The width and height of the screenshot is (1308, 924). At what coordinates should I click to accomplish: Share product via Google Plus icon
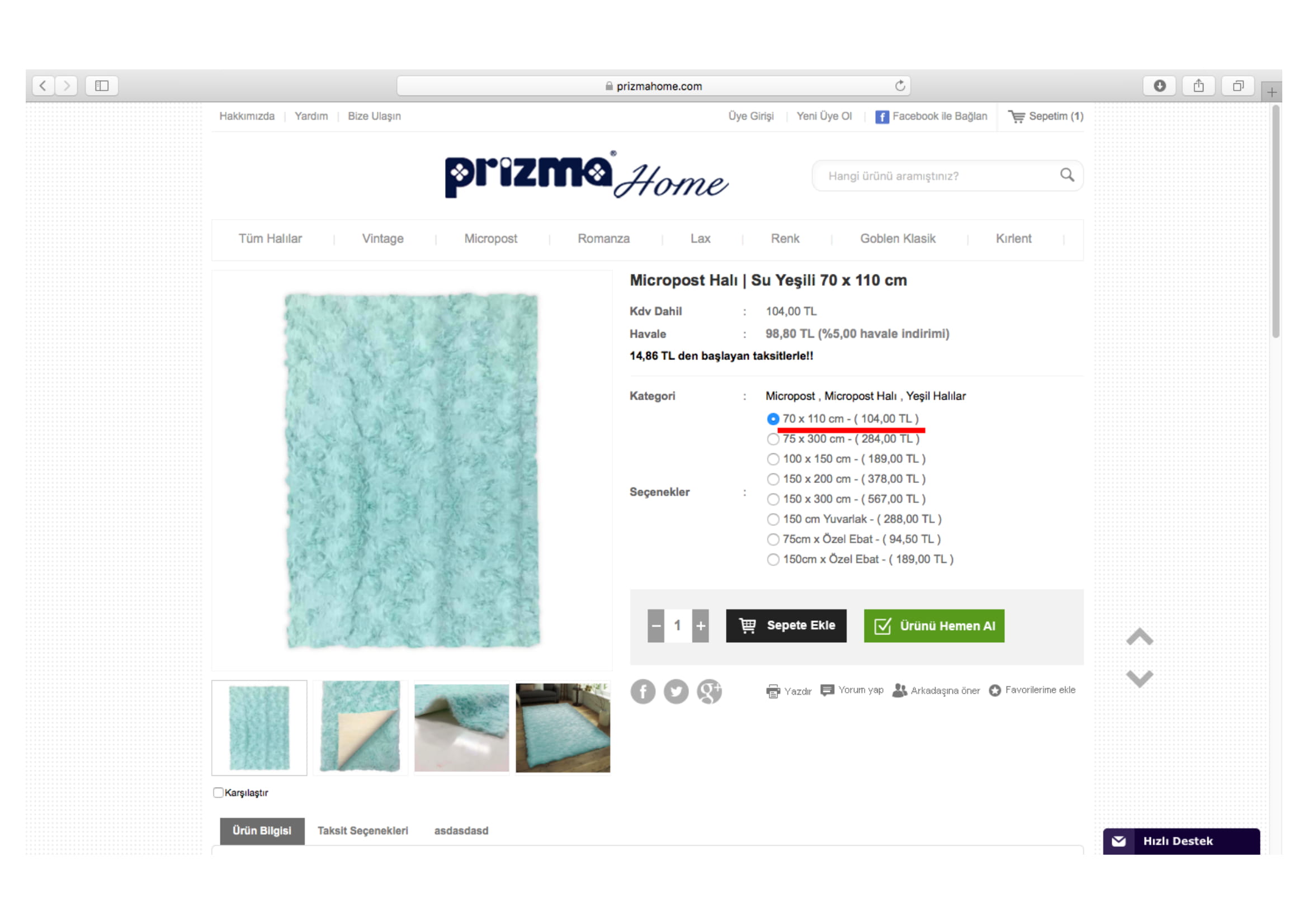click(x=709, y=691)
